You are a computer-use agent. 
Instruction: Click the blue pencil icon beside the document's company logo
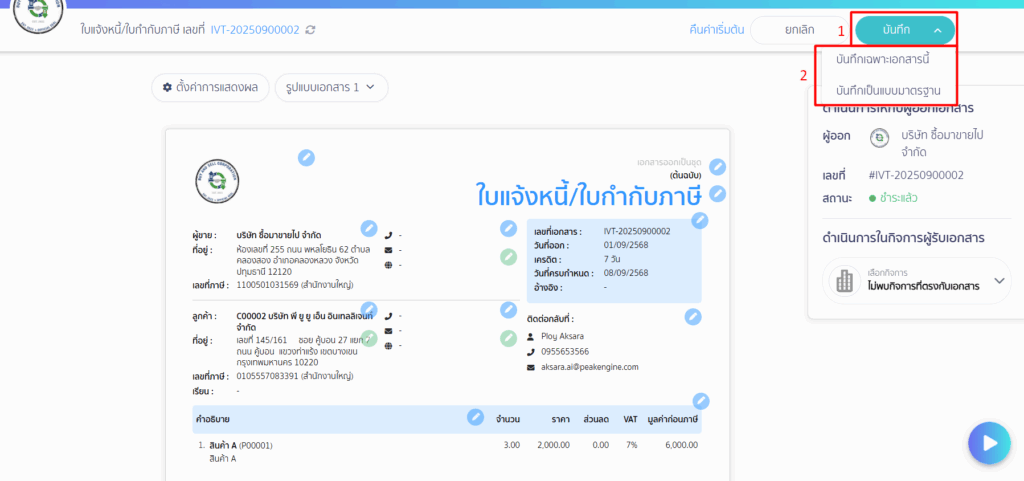tap(306, 157)
